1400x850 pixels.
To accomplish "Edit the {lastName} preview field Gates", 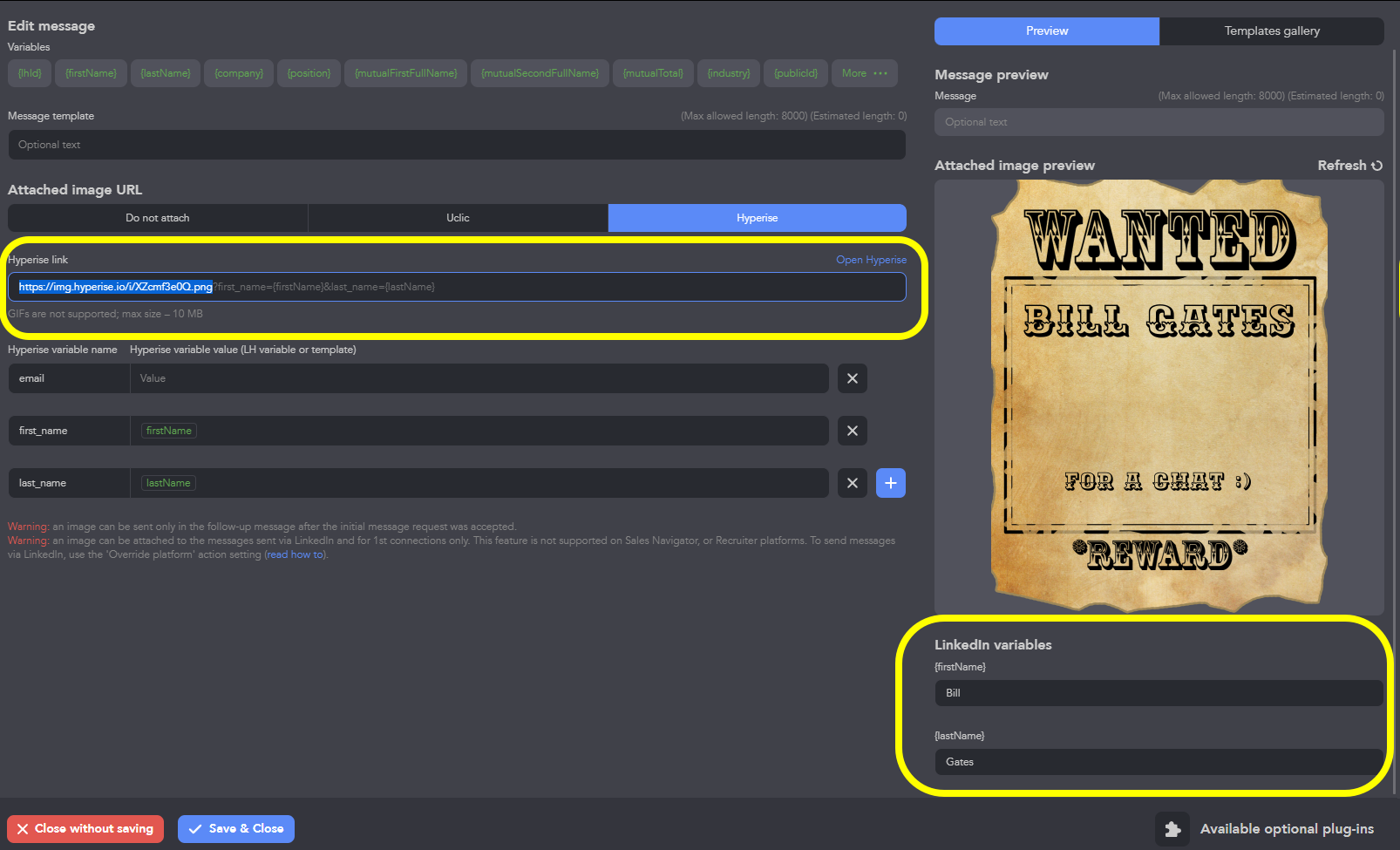I will 1159,762.
